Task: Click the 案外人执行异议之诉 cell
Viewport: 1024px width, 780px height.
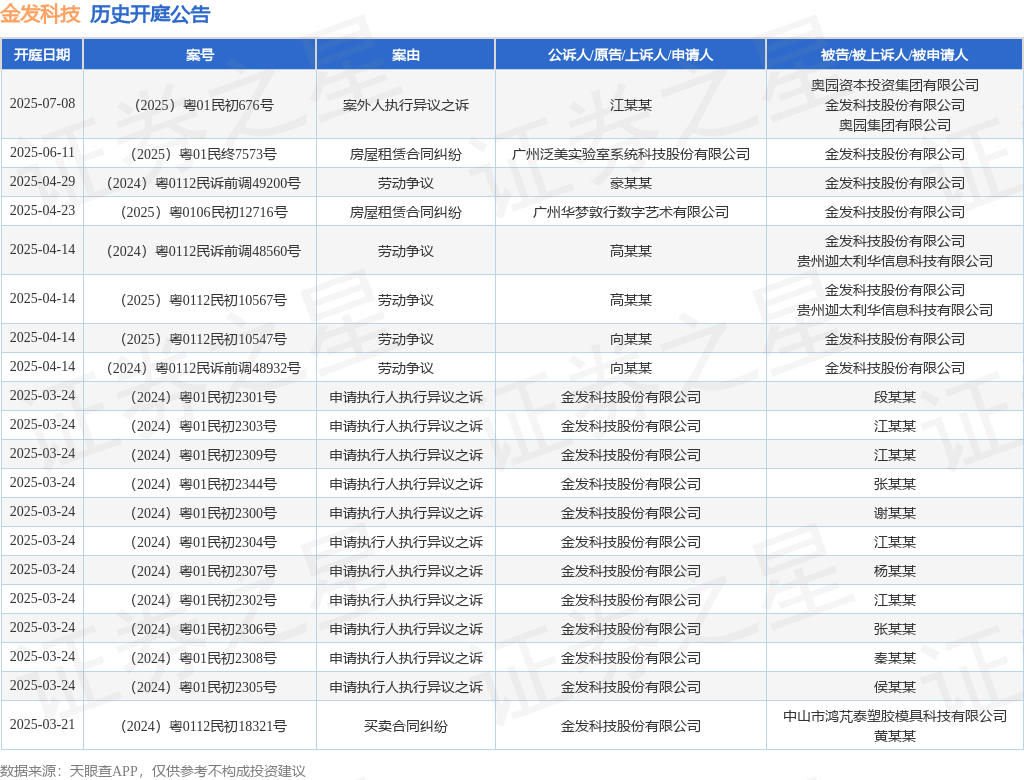Action: [x=406, y=105]
